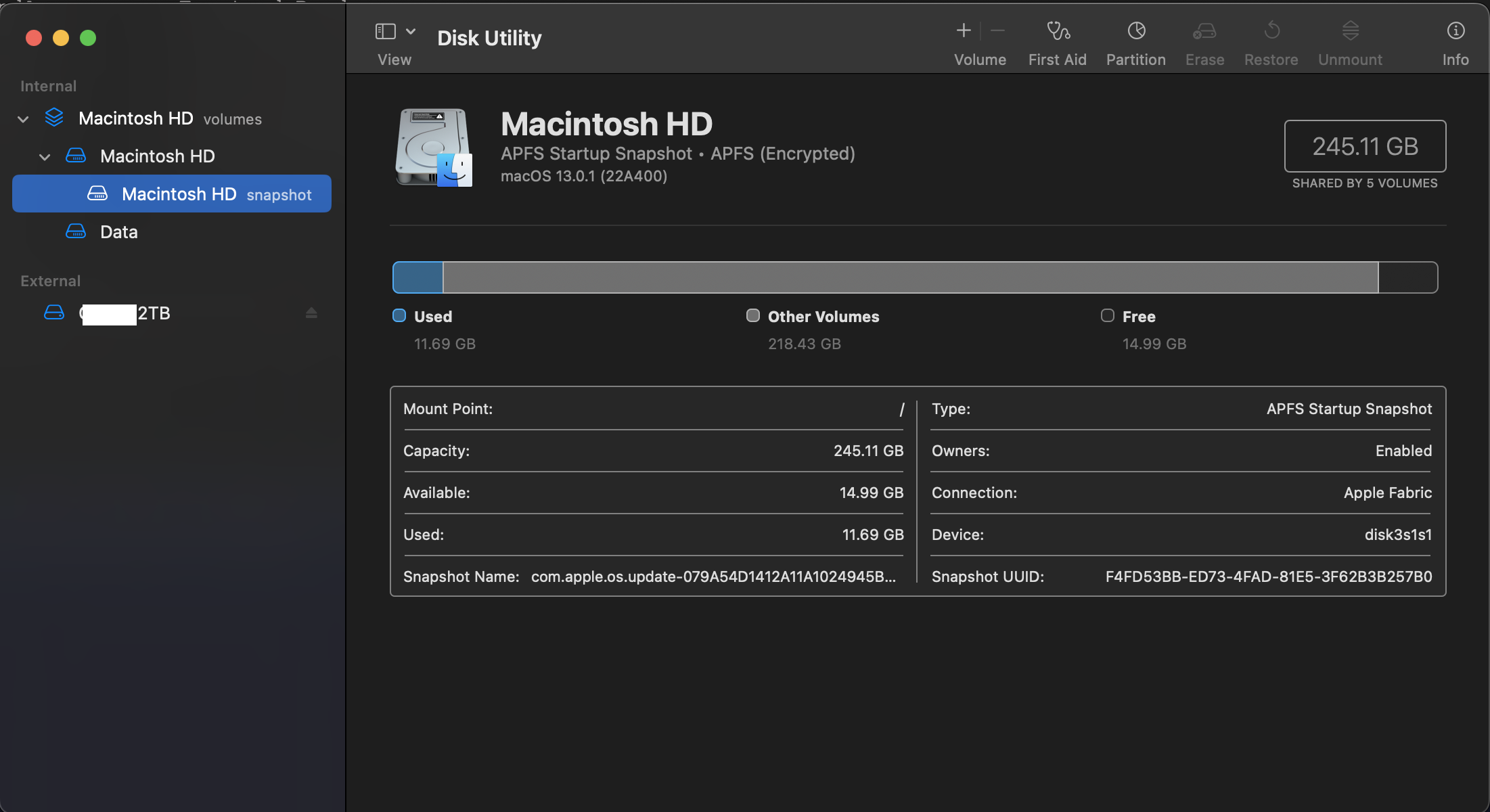Click the External section header

(50, 281)
